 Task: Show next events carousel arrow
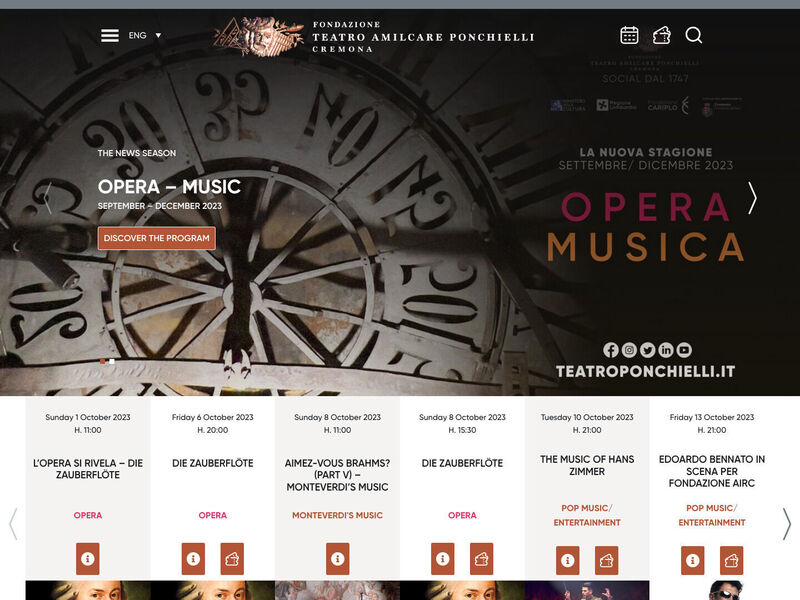tap(787, 523)
